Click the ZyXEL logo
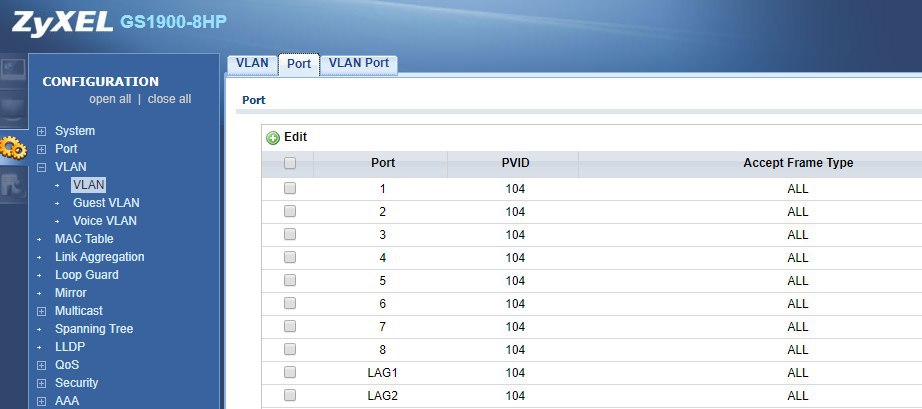This screenshot has height=409, width=922. [x=62, y=22]
